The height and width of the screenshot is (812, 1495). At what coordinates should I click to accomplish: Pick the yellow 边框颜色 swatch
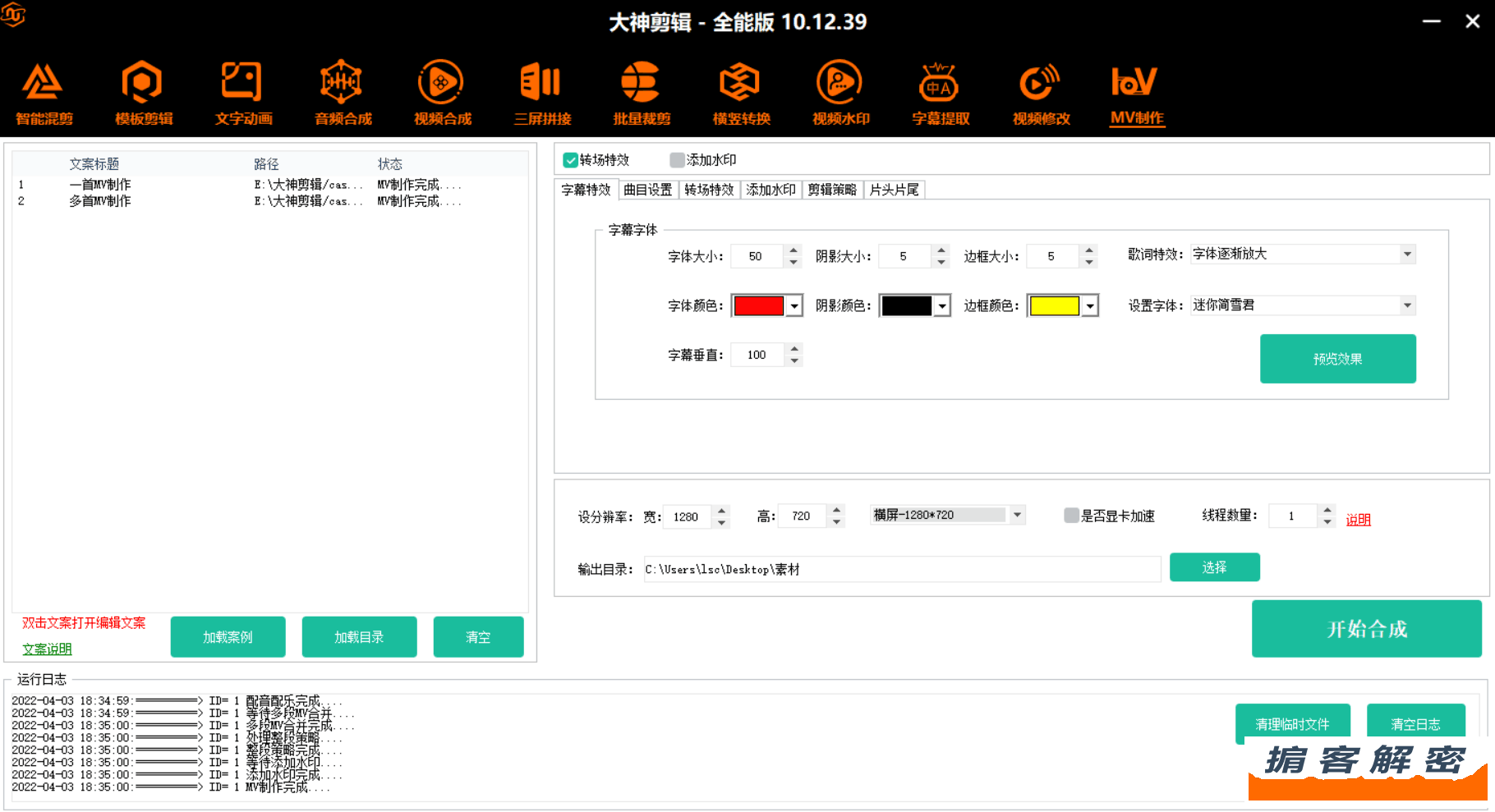tap(1054, 306)
